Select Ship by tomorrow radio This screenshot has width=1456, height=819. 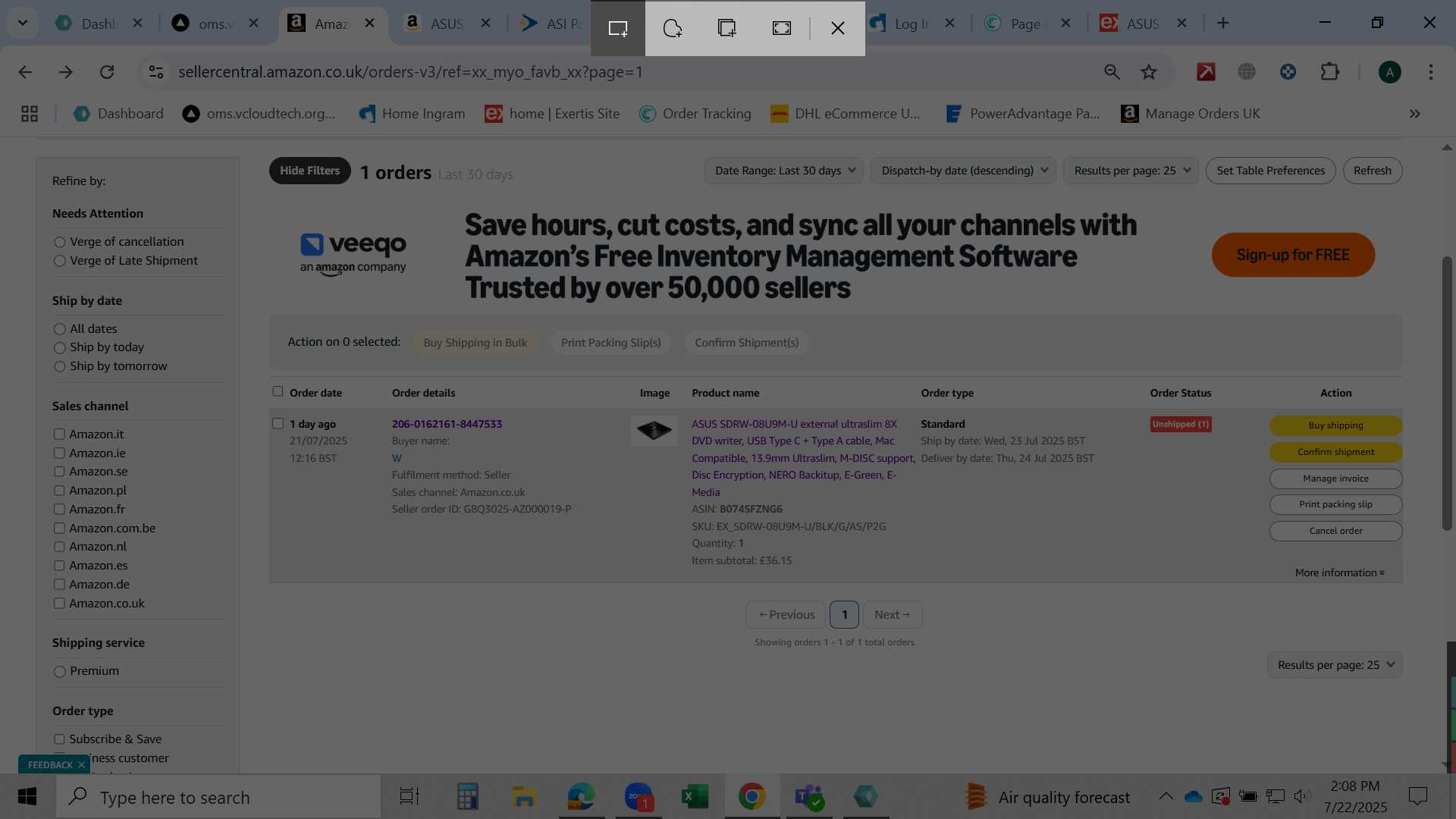[x=60, y=367]
